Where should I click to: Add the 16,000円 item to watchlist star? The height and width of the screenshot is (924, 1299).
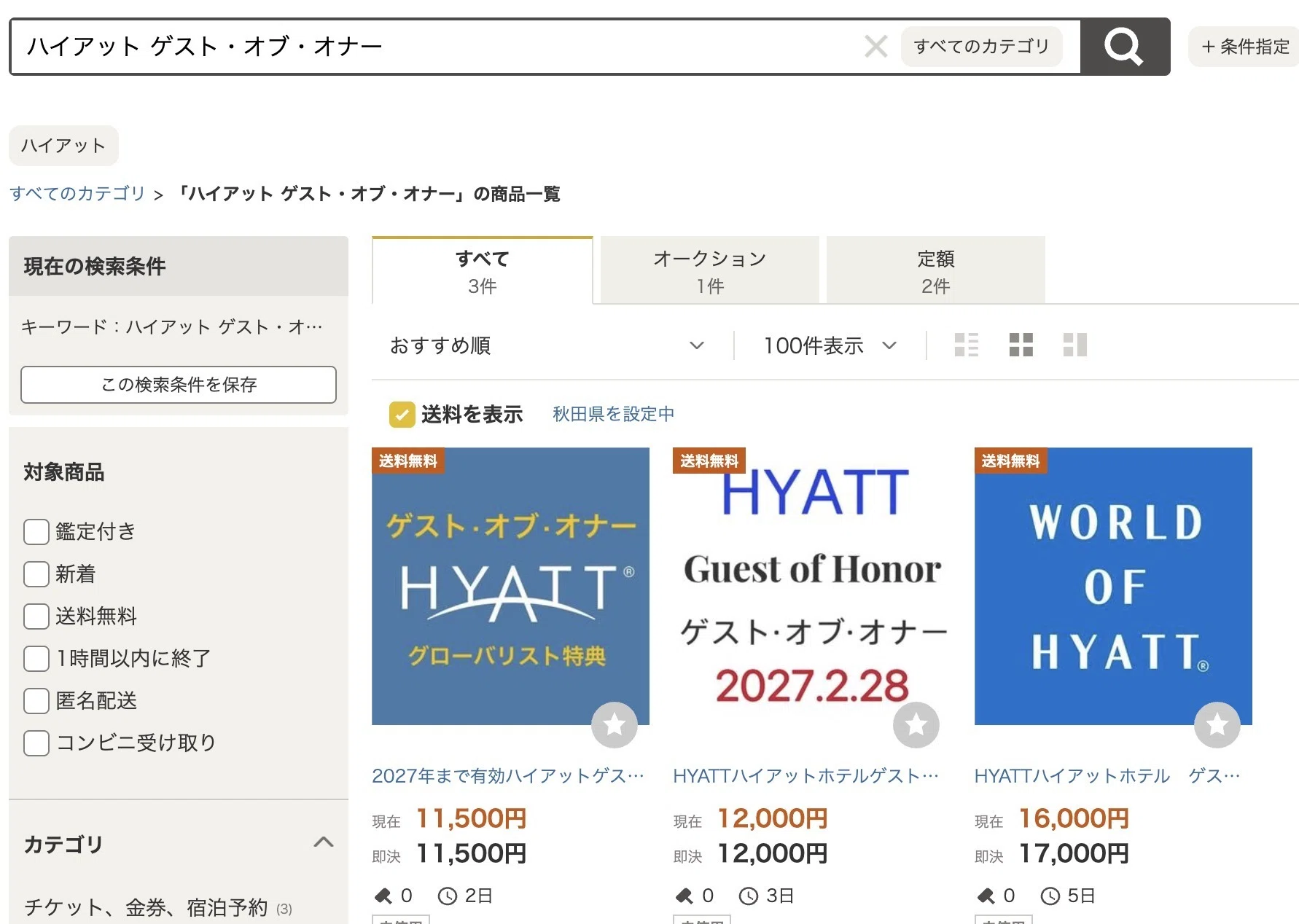(x=1217, y=724)
